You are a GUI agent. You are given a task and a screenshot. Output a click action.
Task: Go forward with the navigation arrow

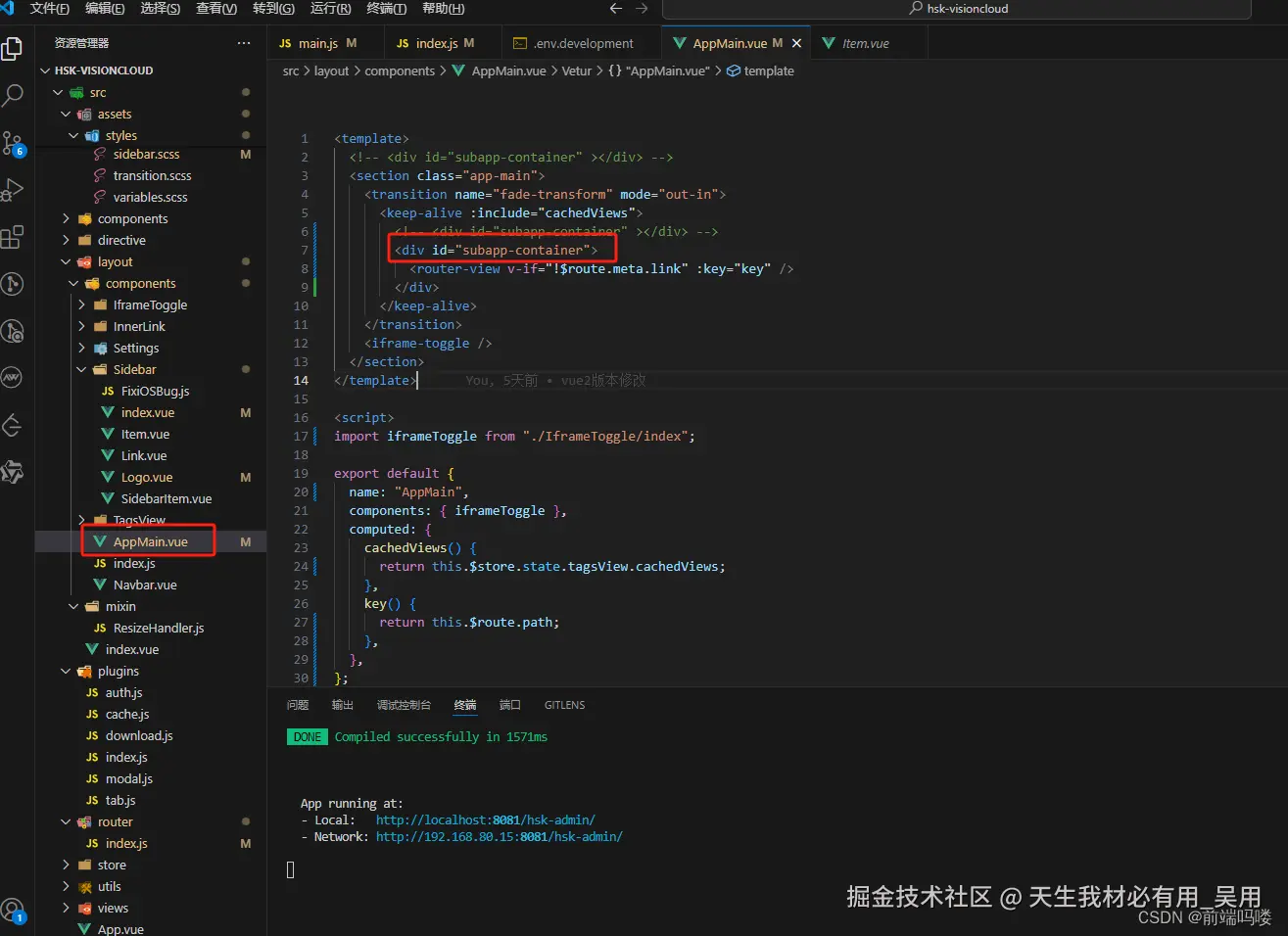[x=642, y=9]
